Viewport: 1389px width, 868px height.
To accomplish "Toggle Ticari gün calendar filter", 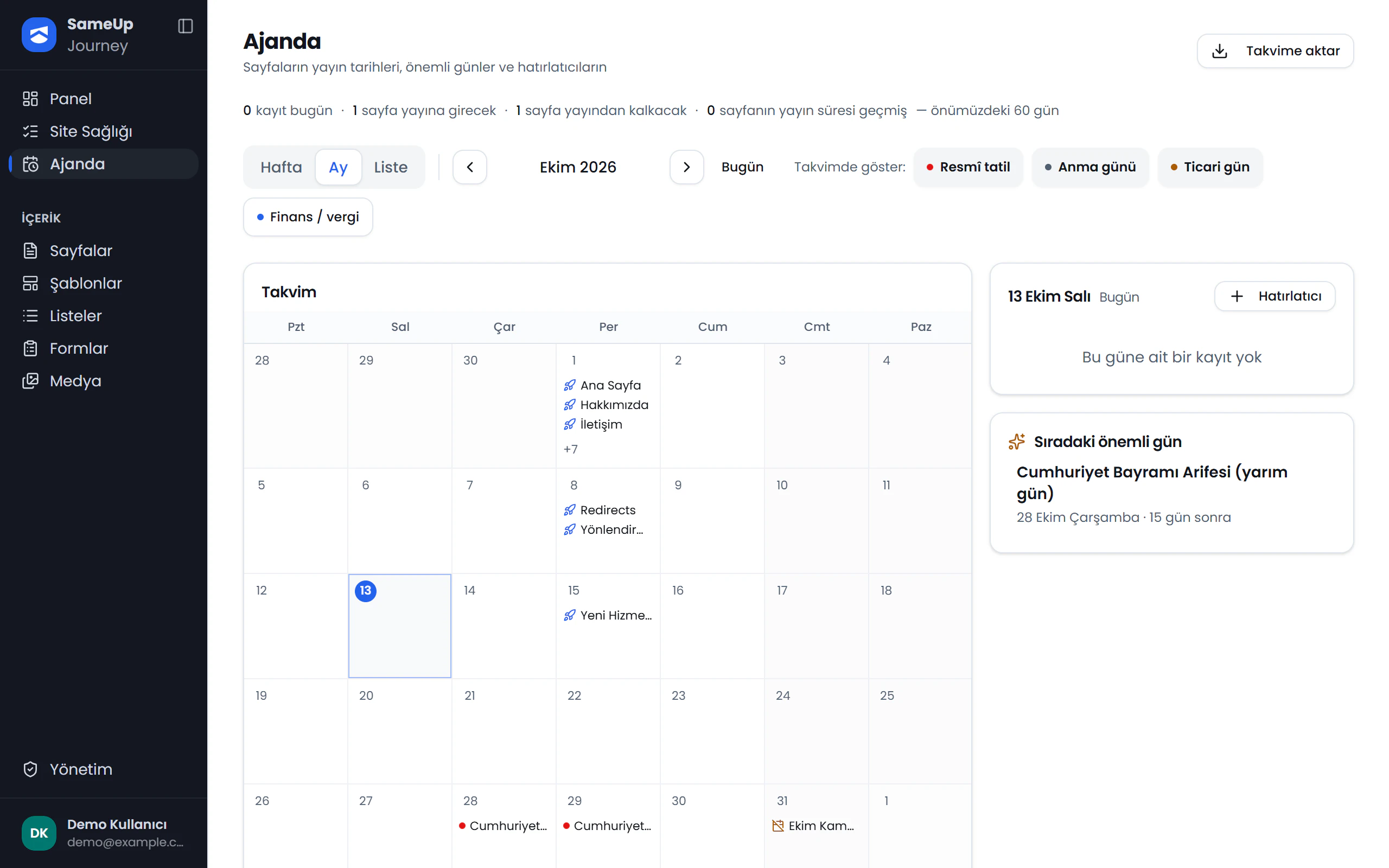I will click(x=1210, y=167).
